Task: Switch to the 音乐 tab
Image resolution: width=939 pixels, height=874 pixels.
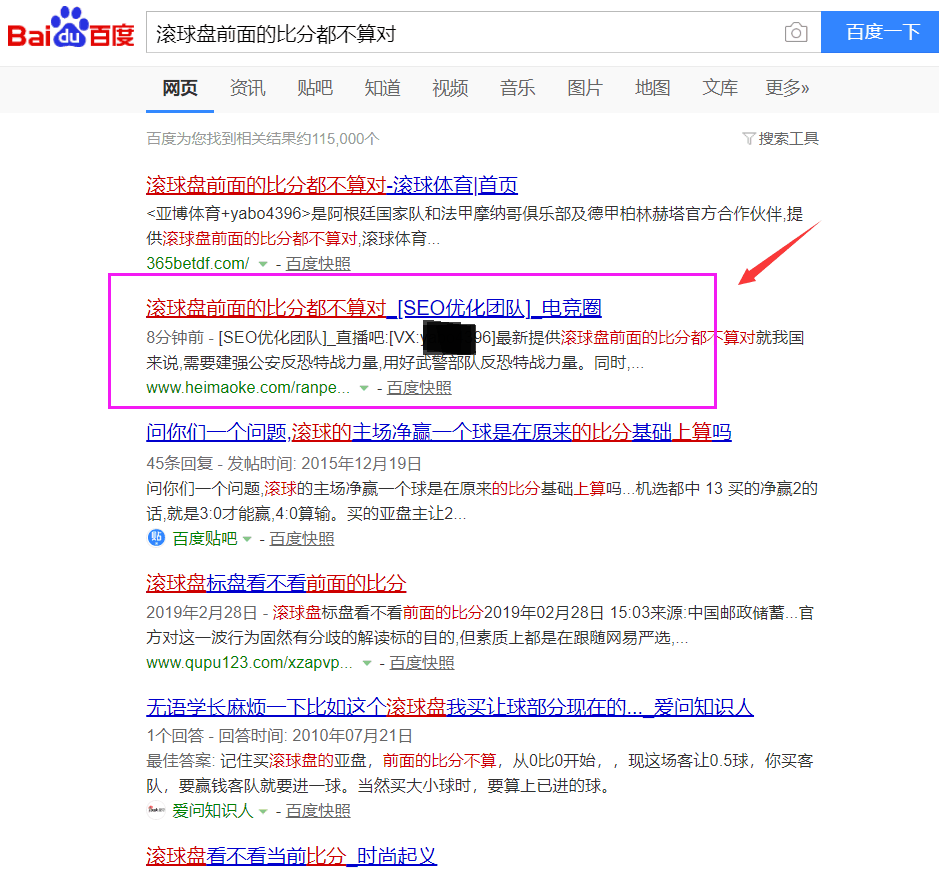Action: pyautogui.click(x=517, y=88)
